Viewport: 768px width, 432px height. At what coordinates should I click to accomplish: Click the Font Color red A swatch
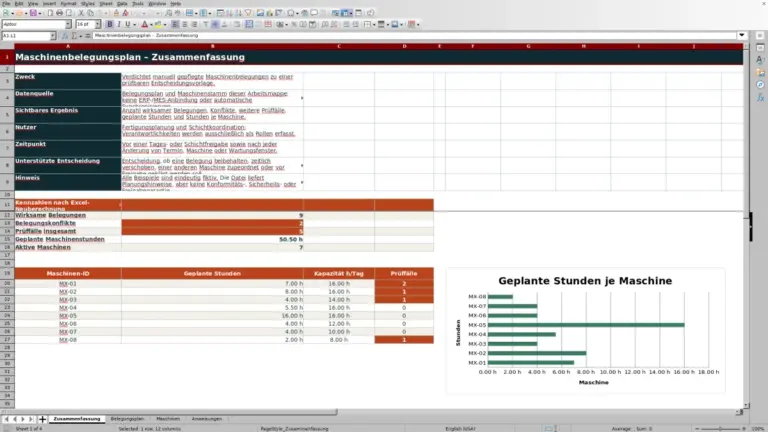pyautogui.click(x=144, y=24)
